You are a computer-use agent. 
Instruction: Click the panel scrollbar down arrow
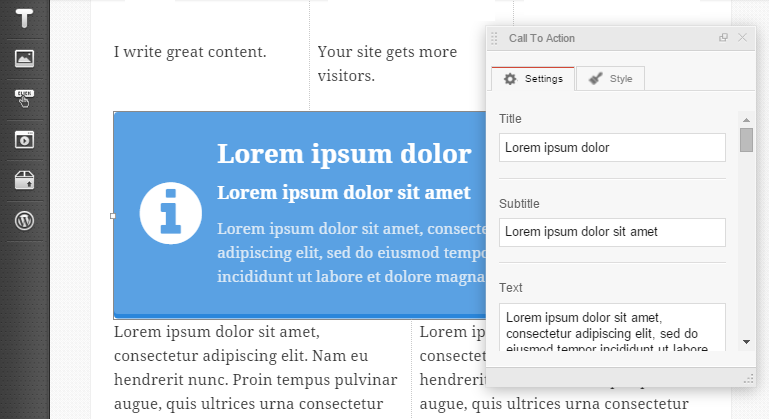[746, 342]
